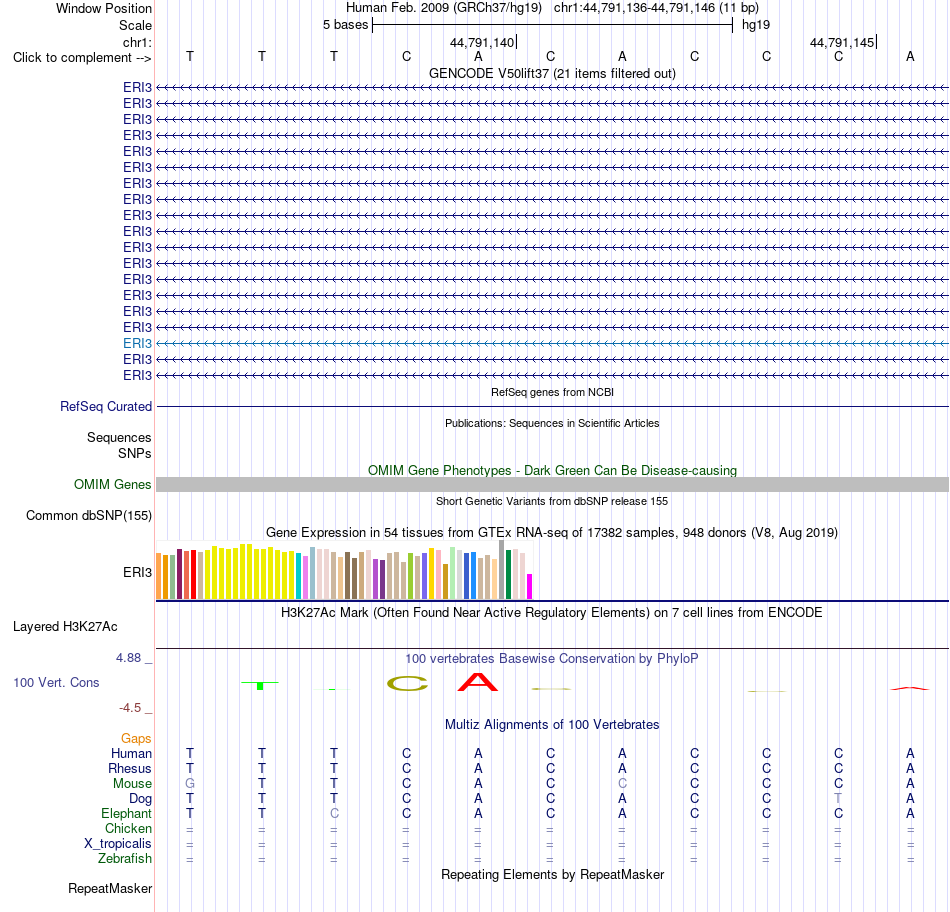Screen dimensions: 950x912
Task: Open 'Multiz Alignments of 100 Vertebrates' title
Action: 552,725
